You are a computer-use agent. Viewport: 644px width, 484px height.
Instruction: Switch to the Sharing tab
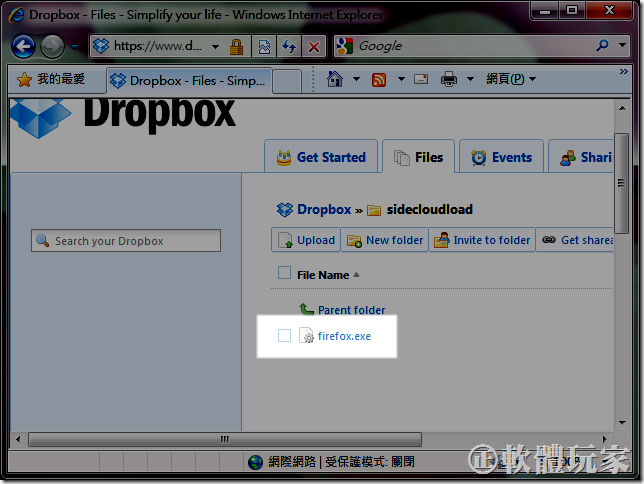581,157
